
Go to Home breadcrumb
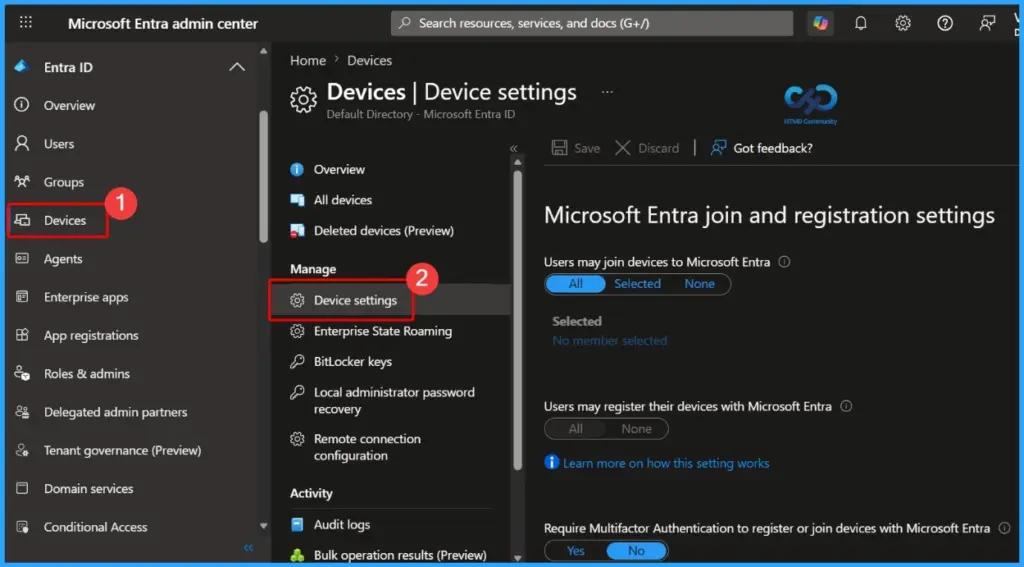[308, 61]
